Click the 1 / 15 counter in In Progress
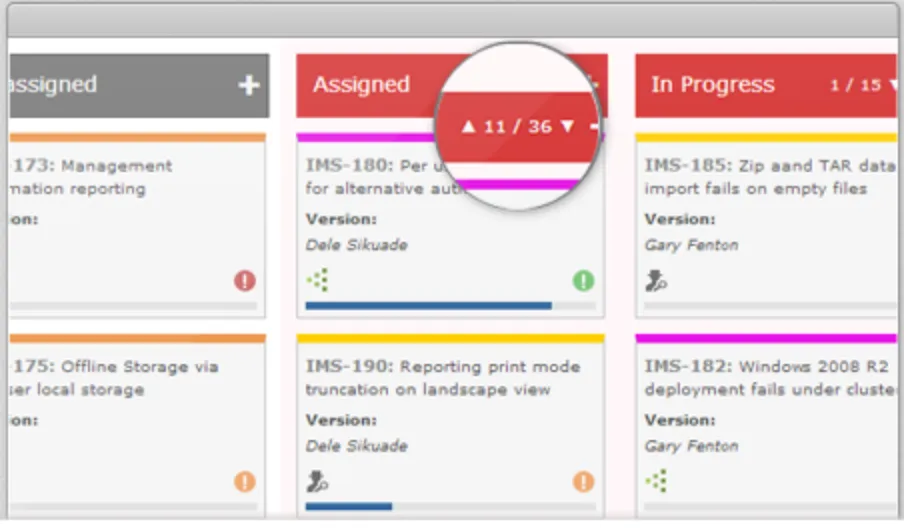 (x=856, y=85)
